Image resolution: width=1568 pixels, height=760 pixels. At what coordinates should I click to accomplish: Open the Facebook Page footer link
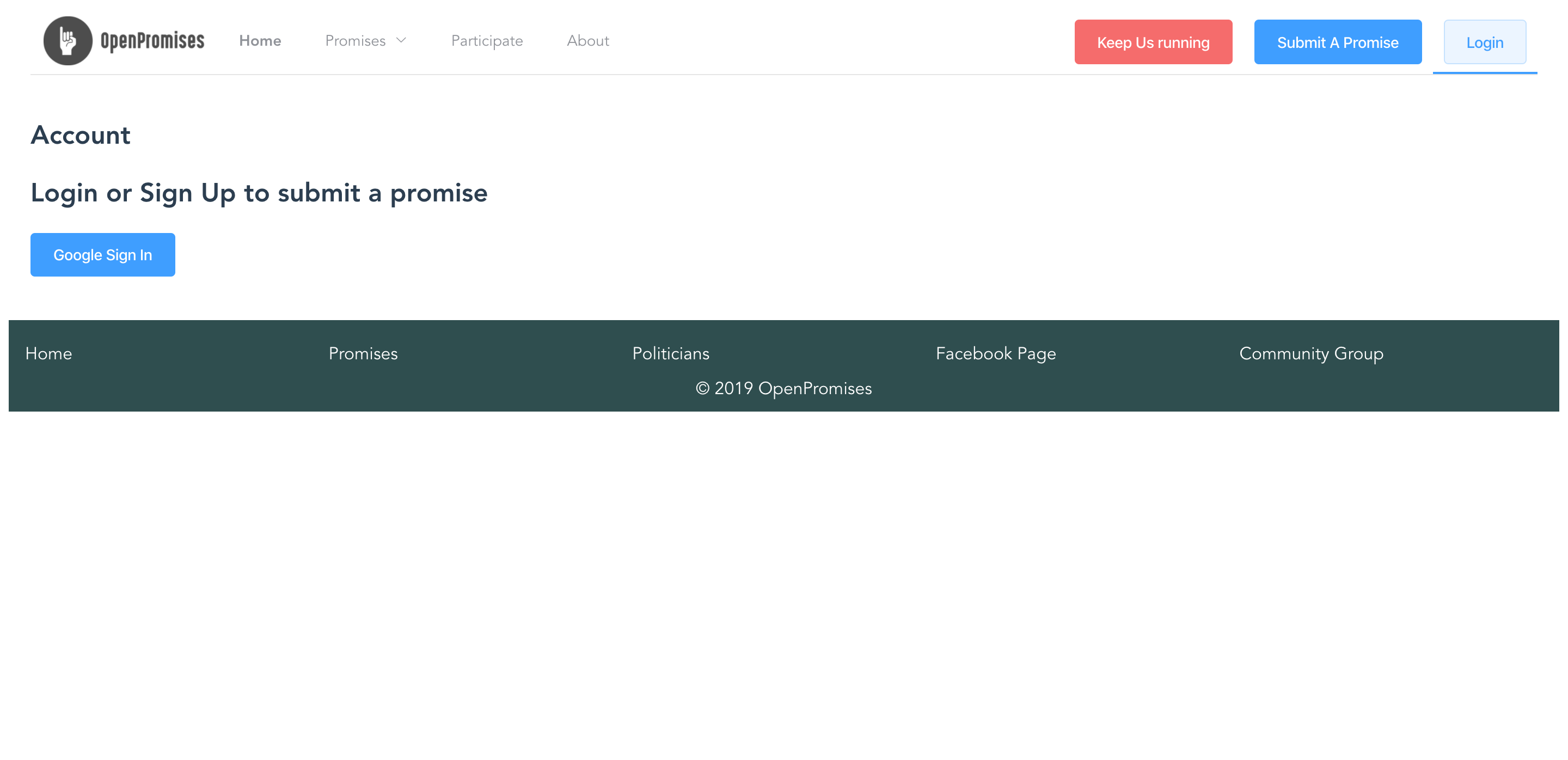tap(996, 353)
